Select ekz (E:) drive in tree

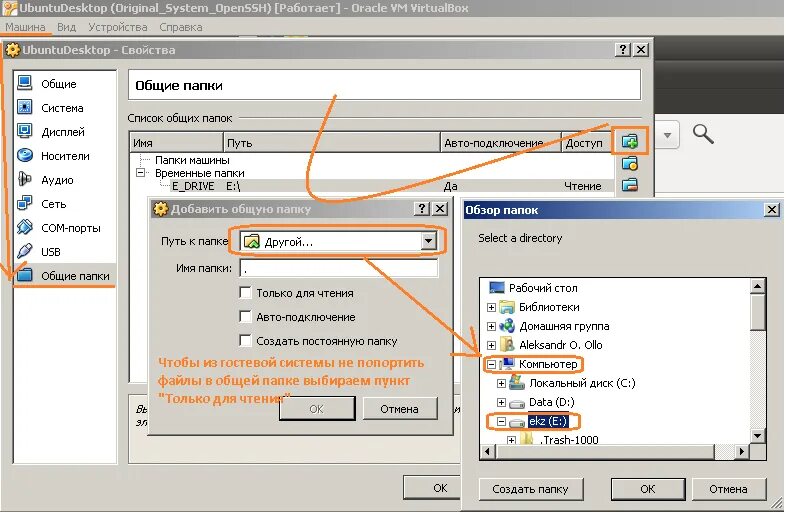point(548,421)
